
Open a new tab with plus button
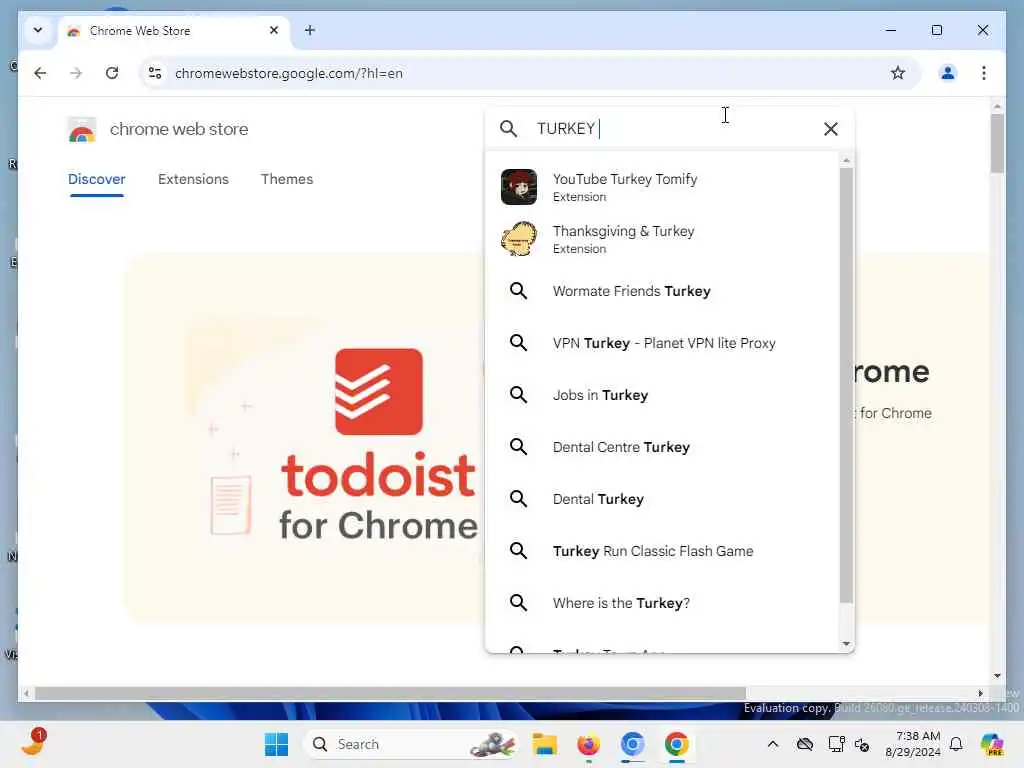(310, 30)
